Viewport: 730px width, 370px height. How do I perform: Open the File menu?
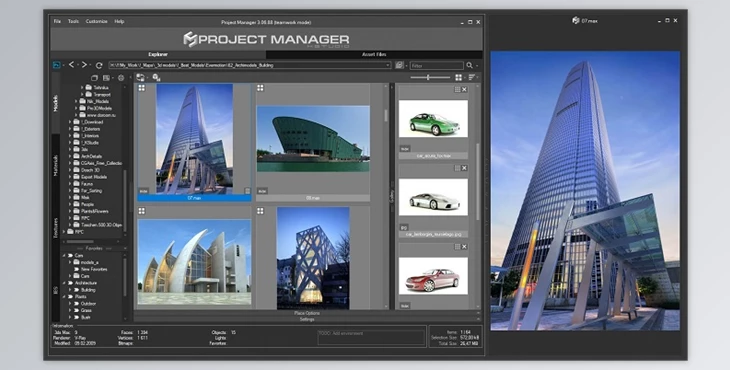coord(57,21)
